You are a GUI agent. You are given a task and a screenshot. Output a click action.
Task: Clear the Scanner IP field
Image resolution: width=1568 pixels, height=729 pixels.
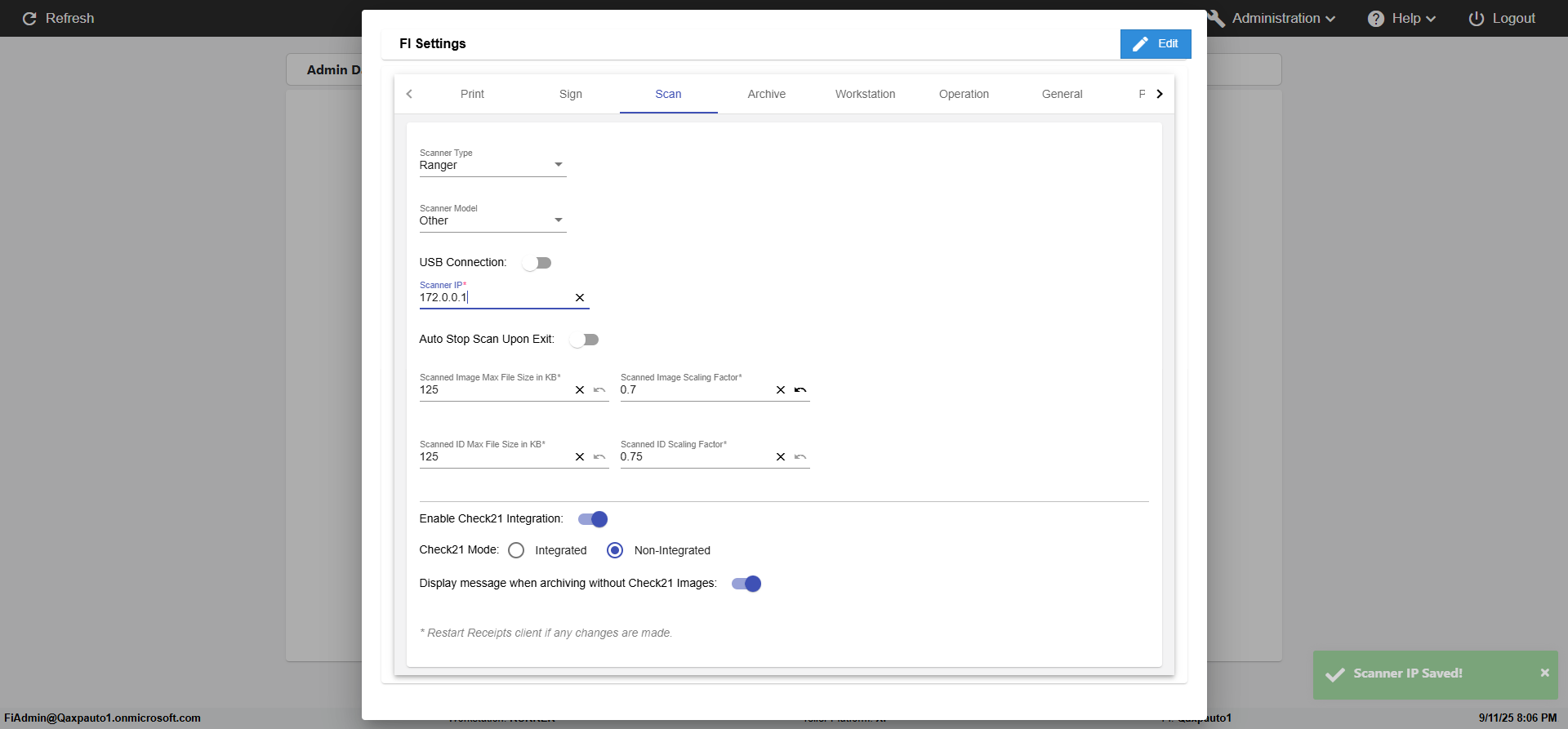coord(580,298)
